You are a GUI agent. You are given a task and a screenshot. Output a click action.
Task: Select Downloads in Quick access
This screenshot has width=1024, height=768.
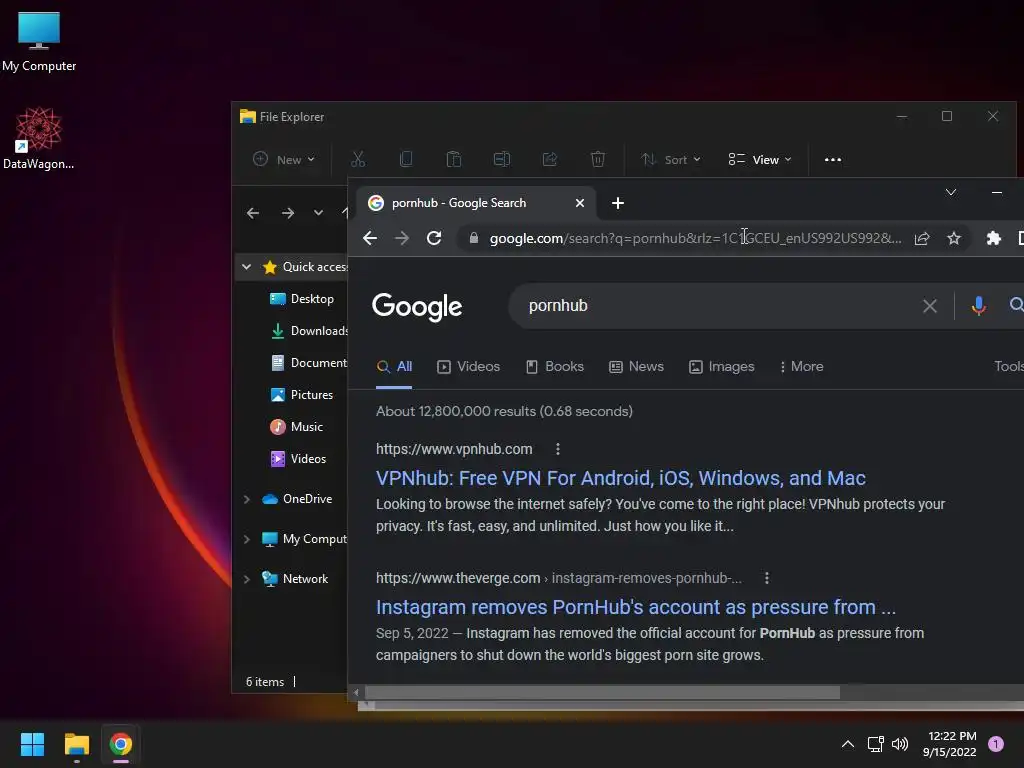(308, 330)
